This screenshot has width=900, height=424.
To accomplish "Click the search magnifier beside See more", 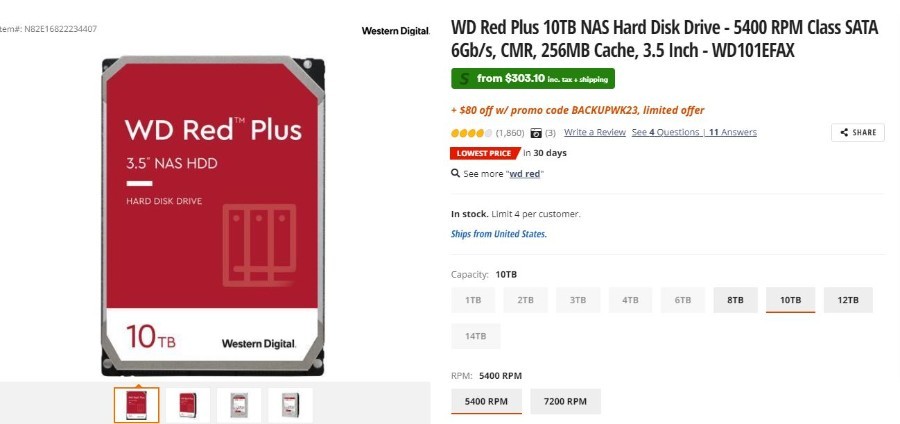I will click(x=455, y=173).
